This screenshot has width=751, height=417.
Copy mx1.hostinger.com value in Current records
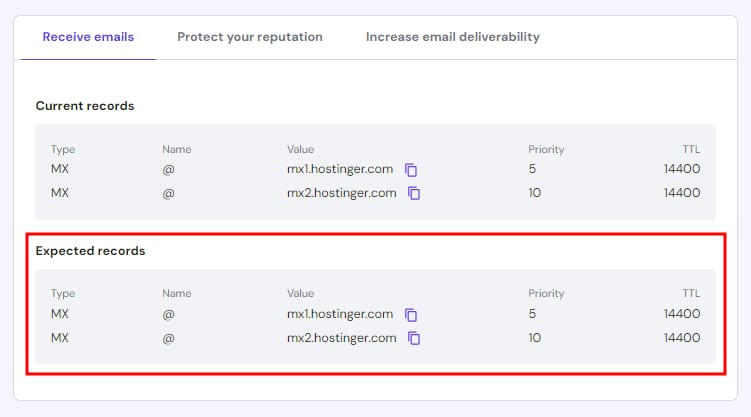[411, 170]
